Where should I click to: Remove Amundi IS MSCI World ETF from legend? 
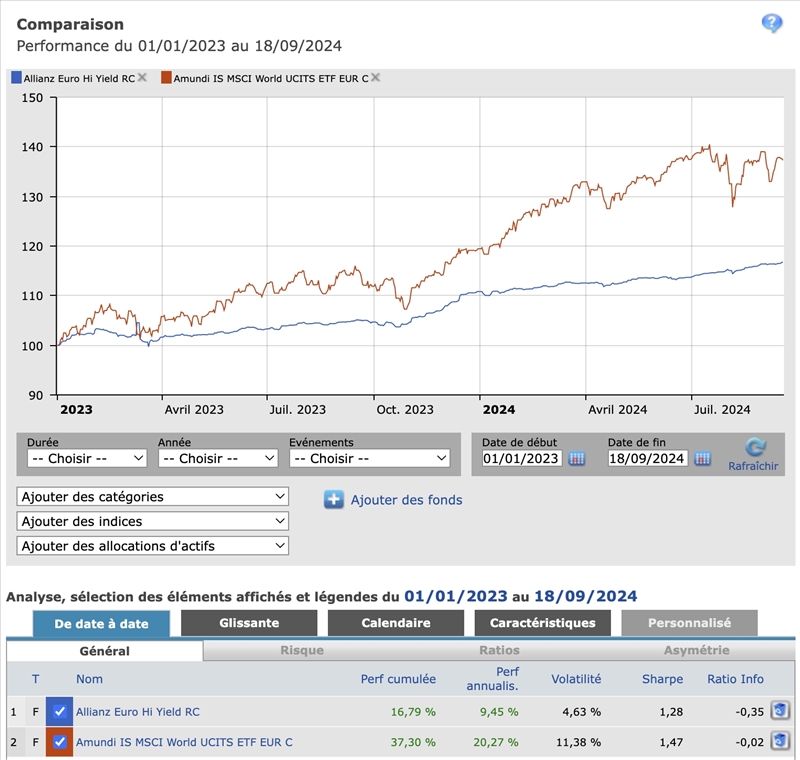pos(376,77)
